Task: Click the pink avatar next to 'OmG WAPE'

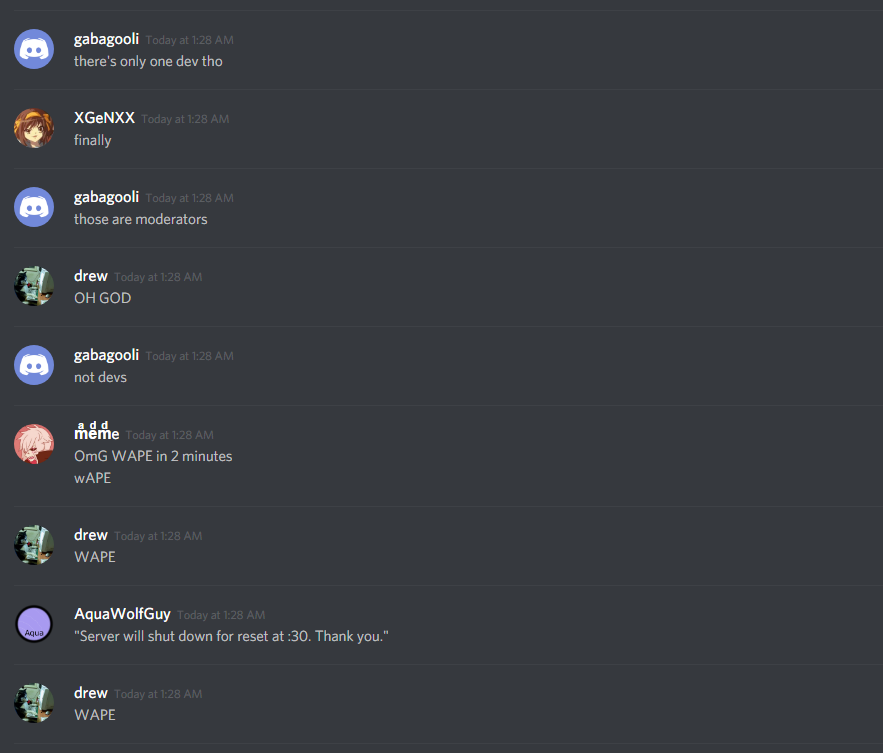Action: [34, 444]
